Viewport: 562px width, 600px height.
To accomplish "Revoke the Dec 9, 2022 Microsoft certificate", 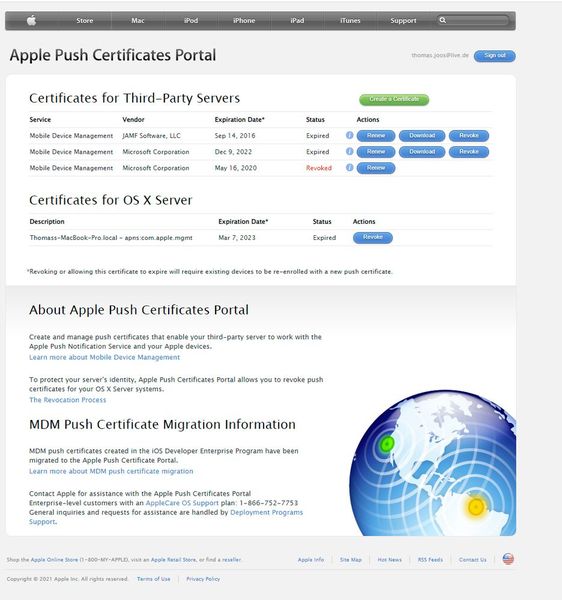I will [469, 152].
